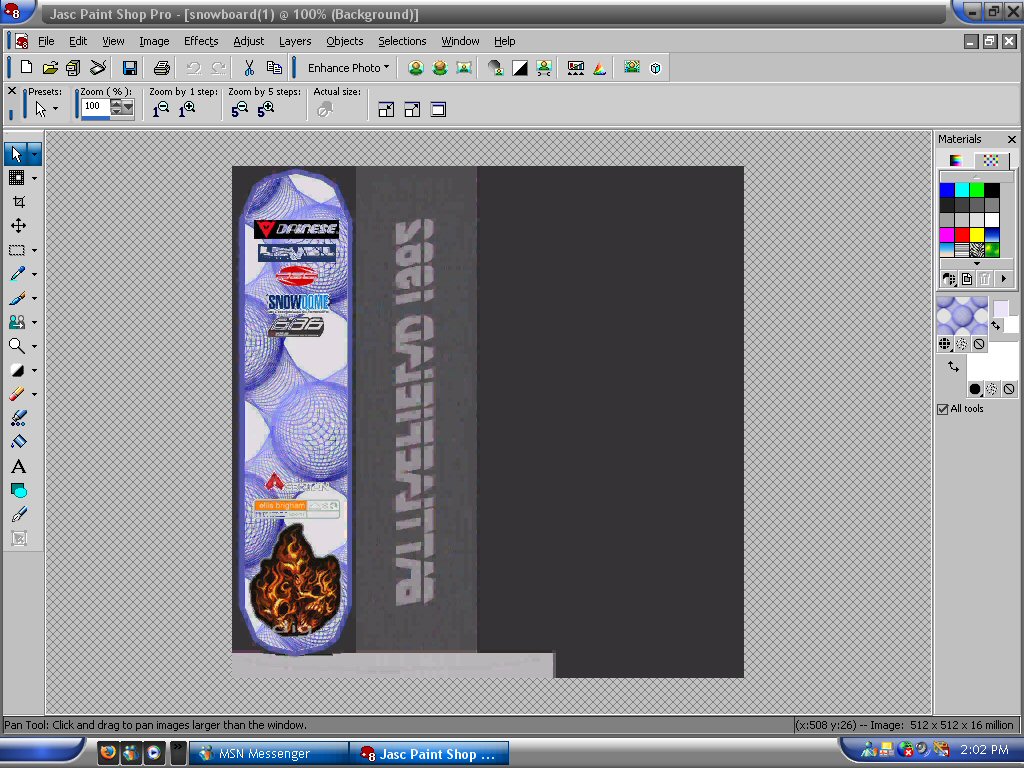Swap foreground and background colors

pos(995,325)
